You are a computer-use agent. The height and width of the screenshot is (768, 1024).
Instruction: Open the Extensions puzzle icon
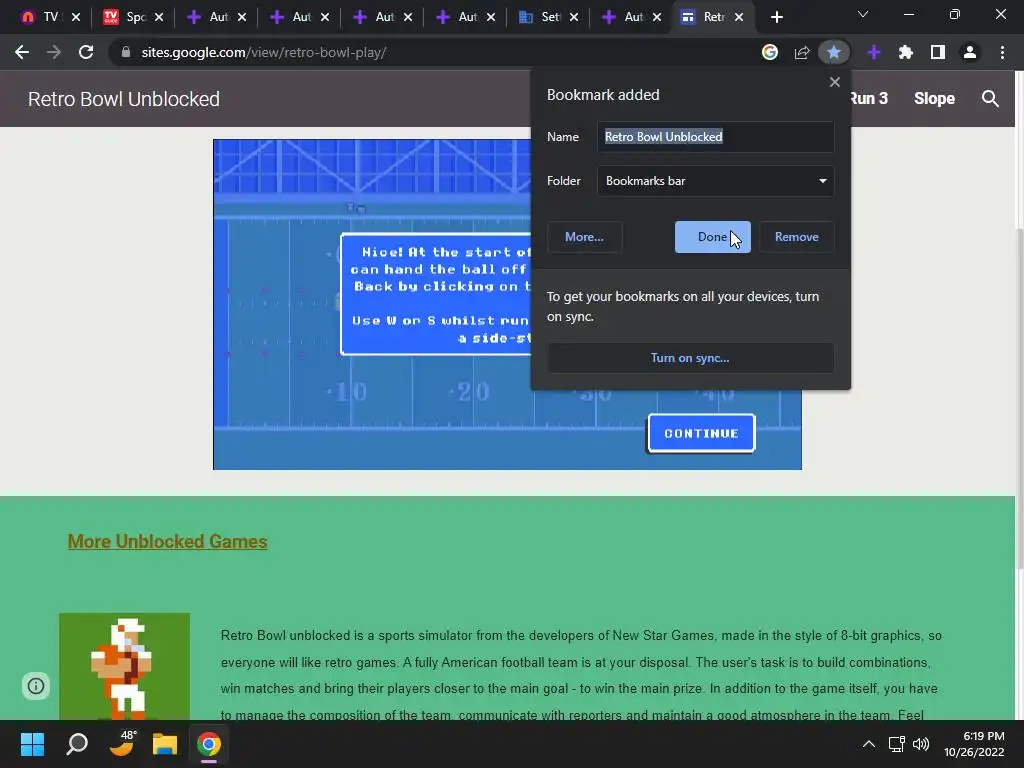click(x=906, y=52)
